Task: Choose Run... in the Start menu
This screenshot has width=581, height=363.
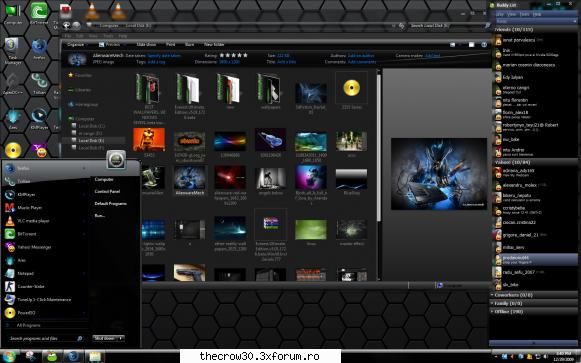Action: pyautogui.click(x=100, y=216)
